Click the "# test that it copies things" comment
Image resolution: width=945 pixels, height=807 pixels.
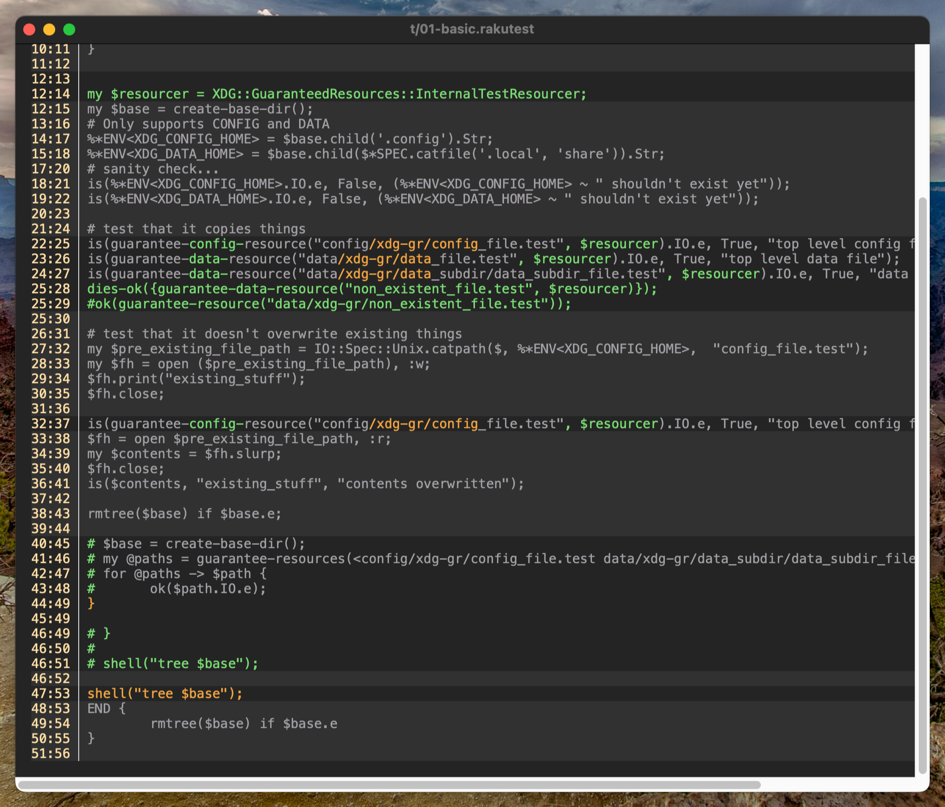[x=196, y=229]
